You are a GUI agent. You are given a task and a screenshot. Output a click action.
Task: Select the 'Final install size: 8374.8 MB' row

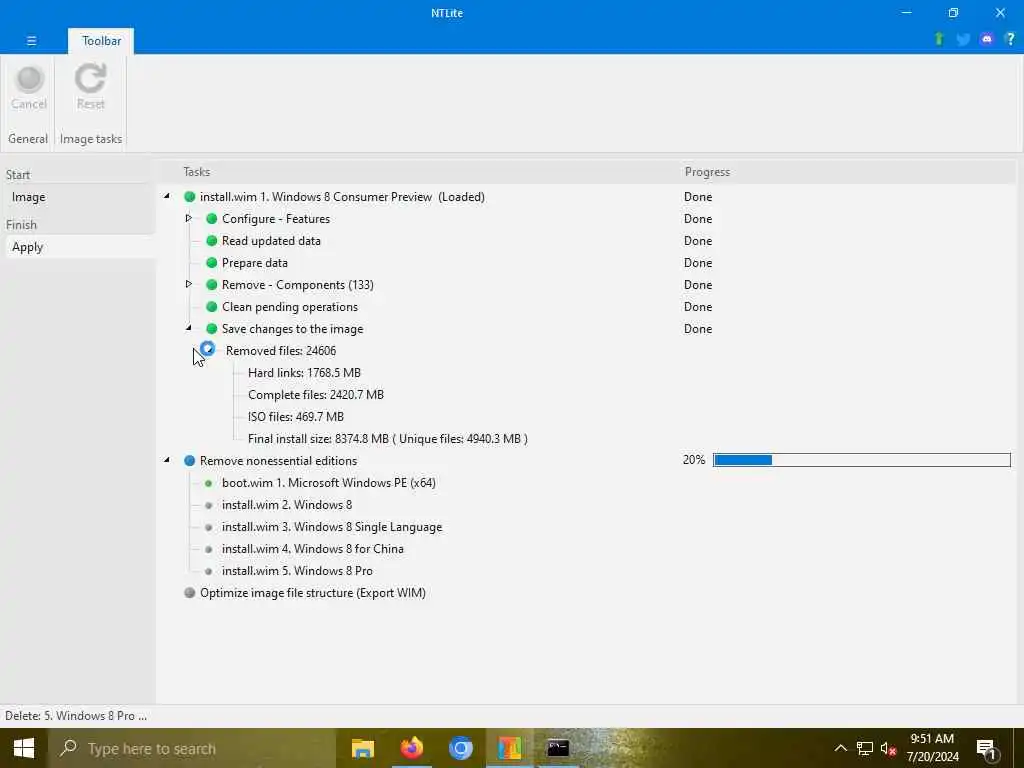click(388, 439)
